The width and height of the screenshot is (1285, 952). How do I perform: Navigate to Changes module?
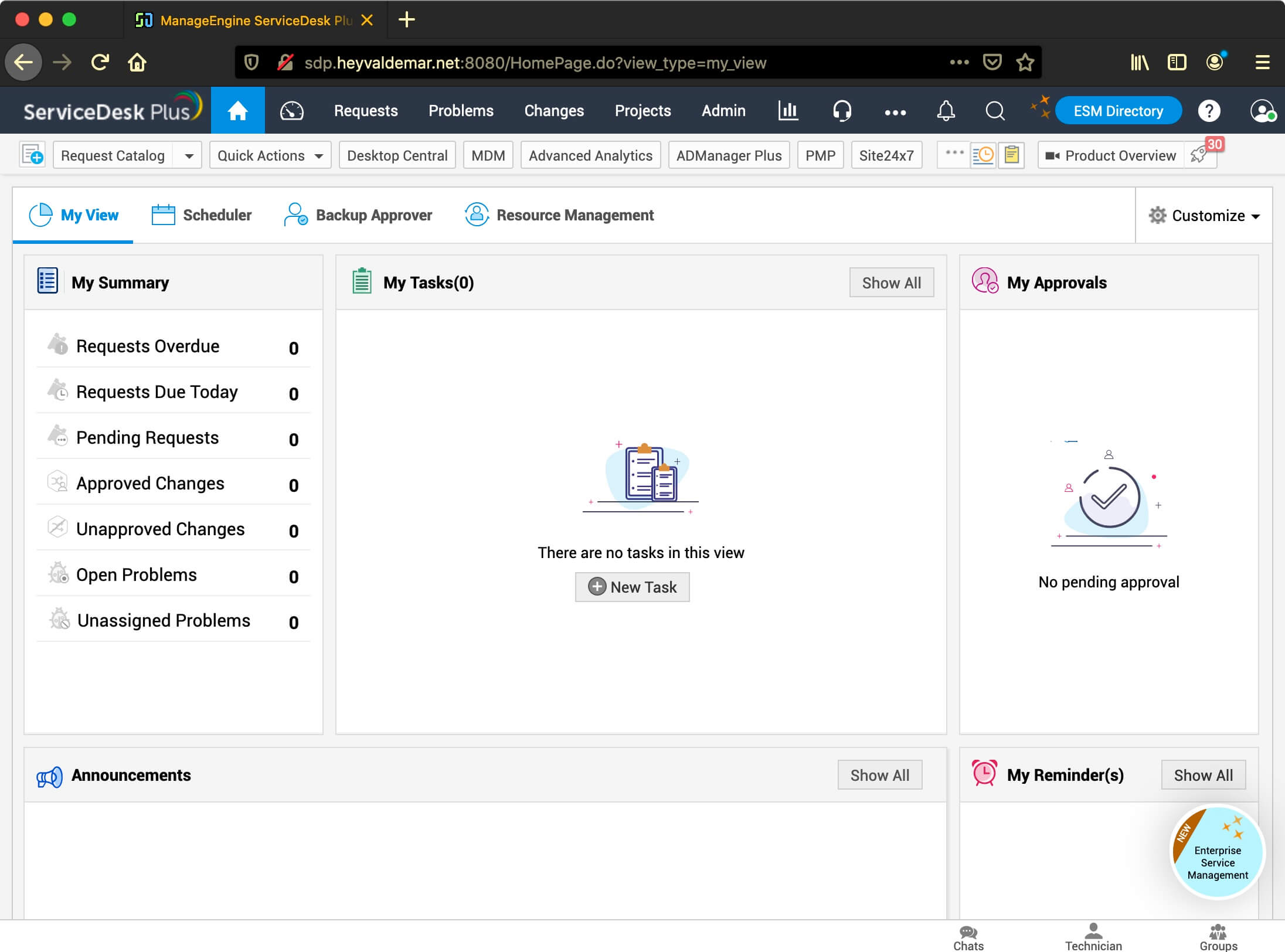pyautogui.click(x=554, y=110)
